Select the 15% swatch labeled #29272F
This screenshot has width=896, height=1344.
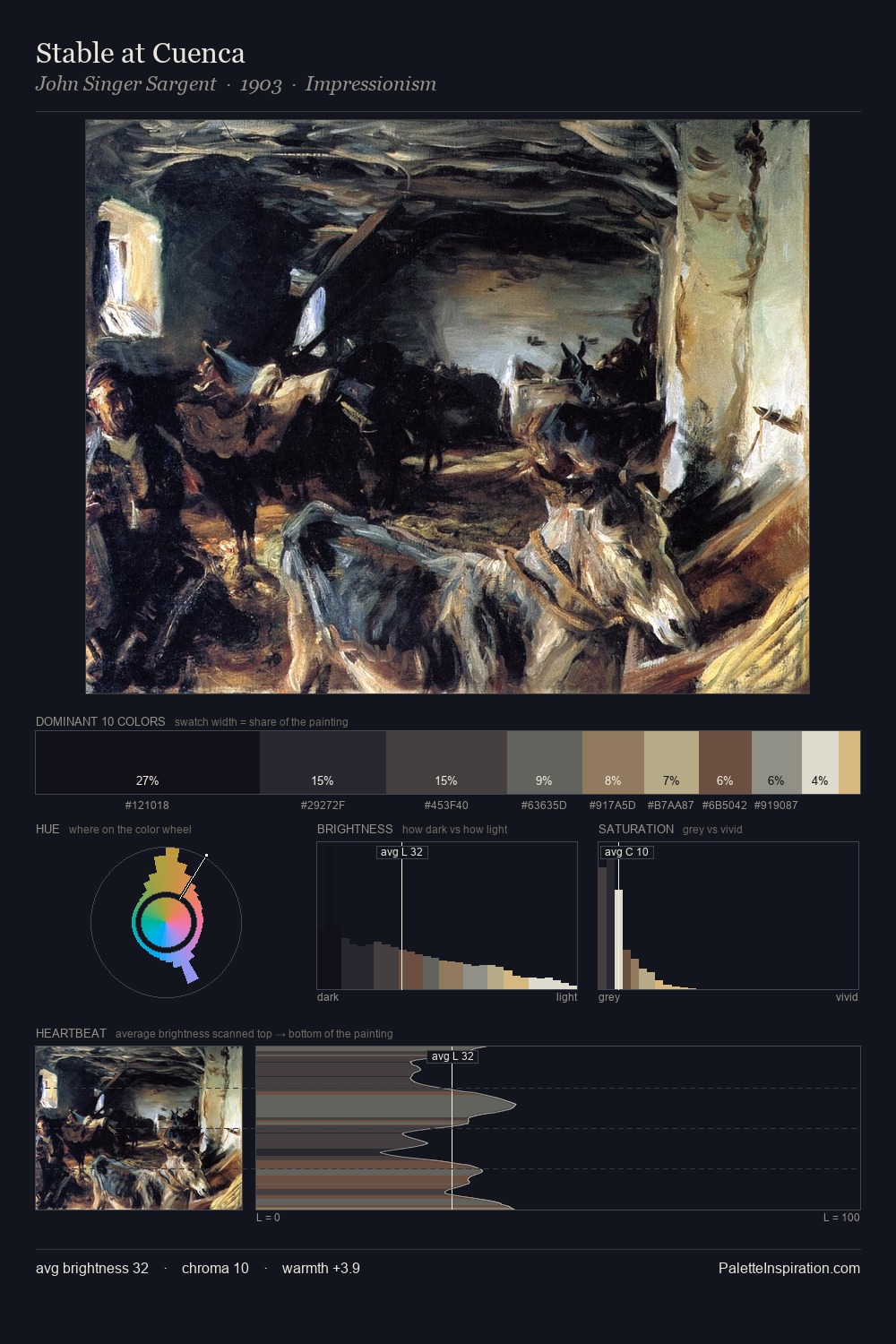[x=323, y=762]
